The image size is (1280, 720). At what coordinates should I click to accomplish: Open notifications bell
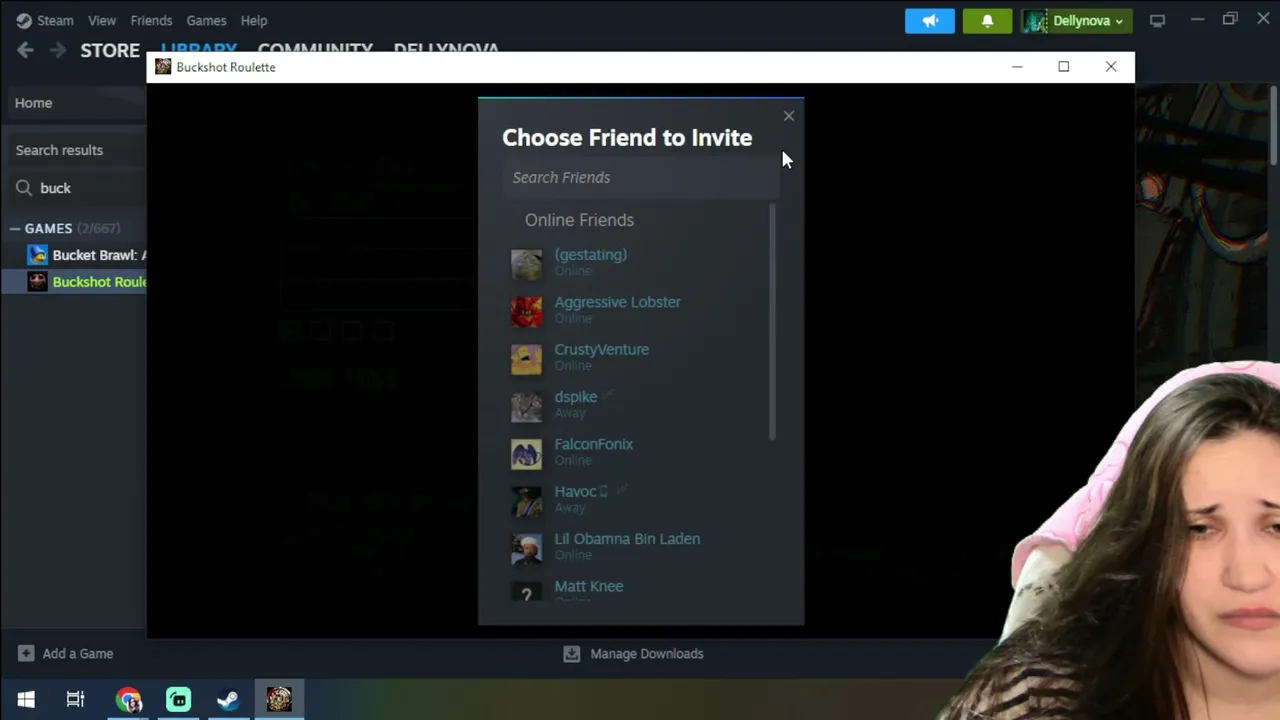pos(987,20)
